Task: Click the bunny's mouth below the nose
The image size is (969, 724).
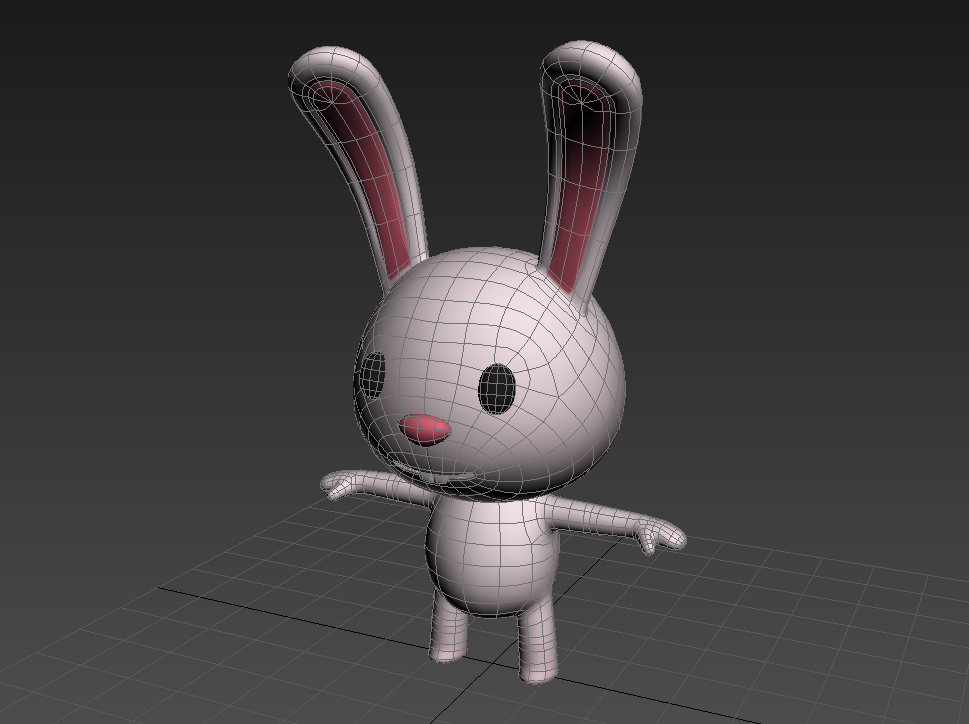Action: click(438, 474)
